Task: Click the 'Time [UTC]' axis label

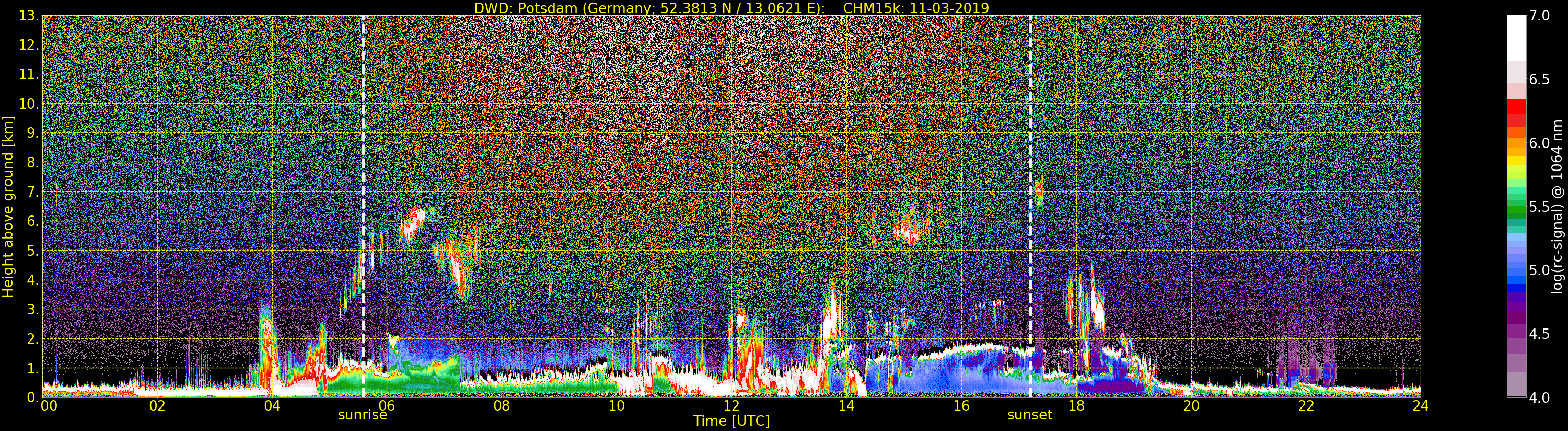Action: (731, 421)
